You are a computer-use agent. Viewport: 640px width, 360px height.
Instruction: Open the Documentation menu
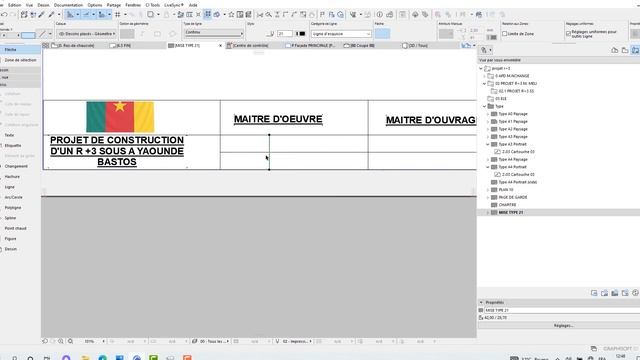click(x=68, y=5)
